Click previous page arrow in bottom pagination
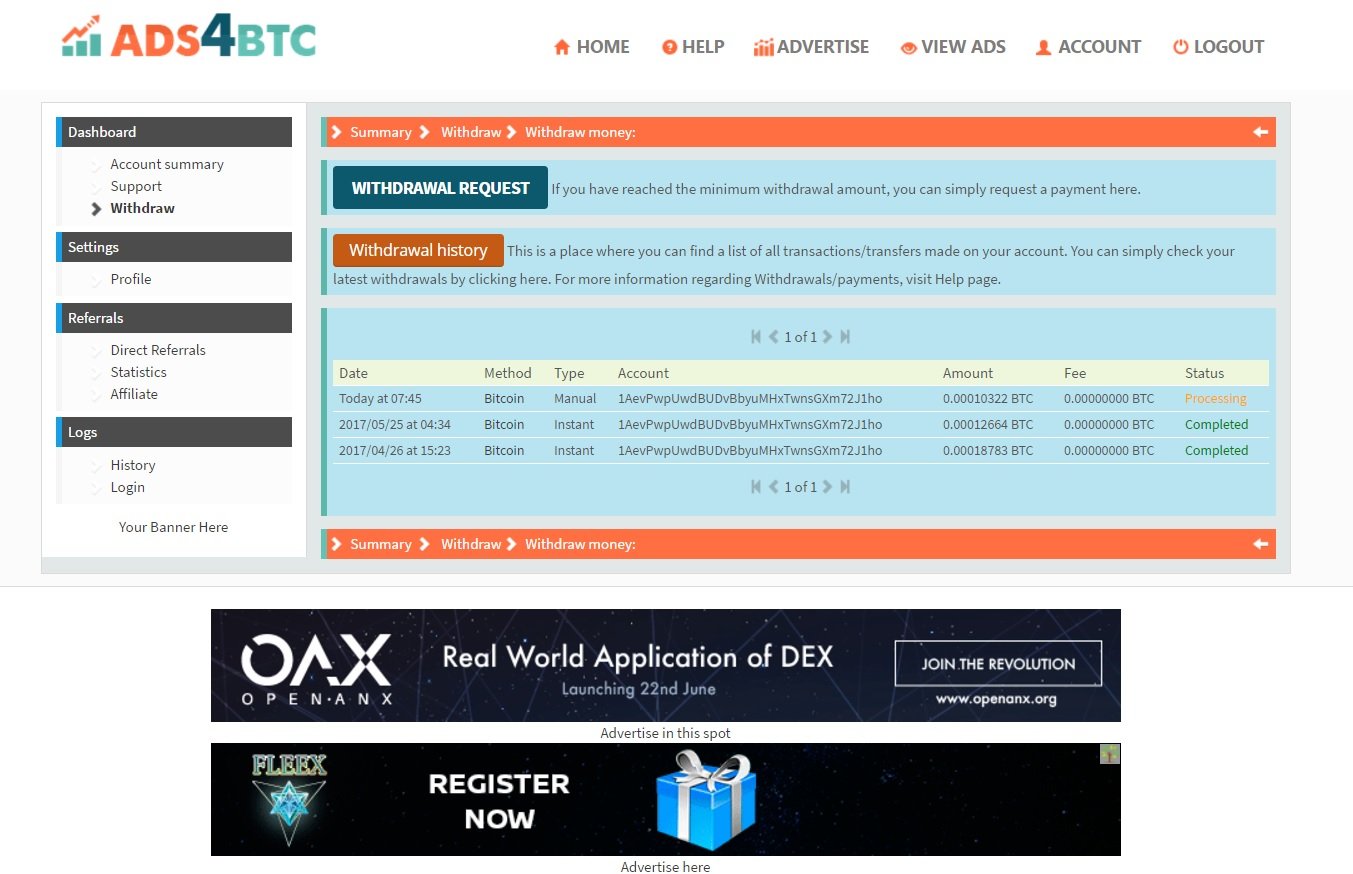The height and width of the screenshot is (874, 1353). (773, 487)
